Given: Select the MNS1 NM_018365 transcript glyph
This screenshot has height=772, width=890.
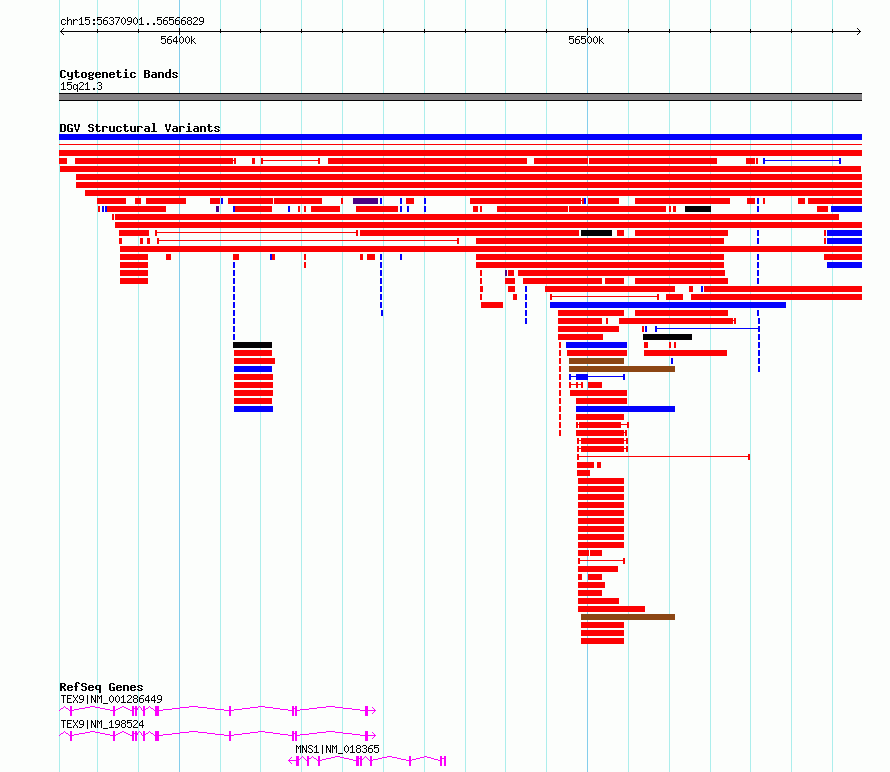Looking at the screenshot, I should (x=367, y=761).
